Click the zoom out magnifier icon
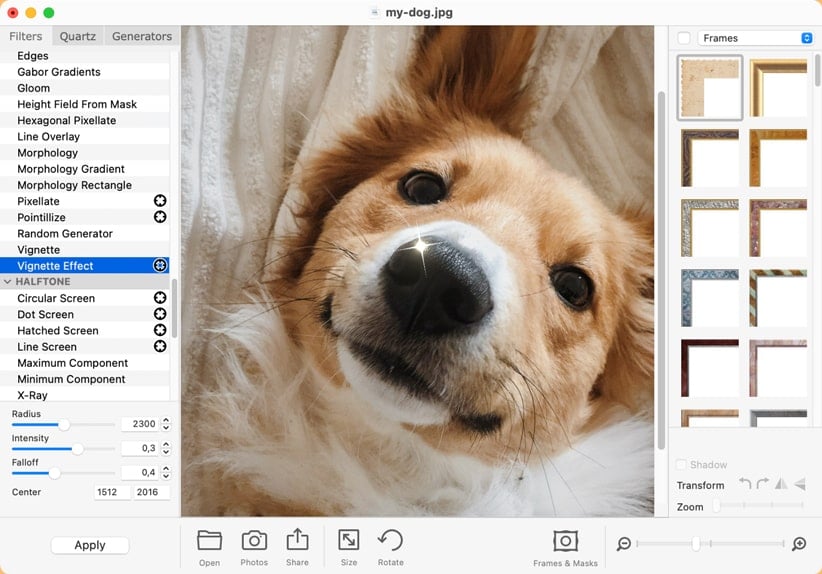This screenshot has width=822, height=574. tap(624, 544)
